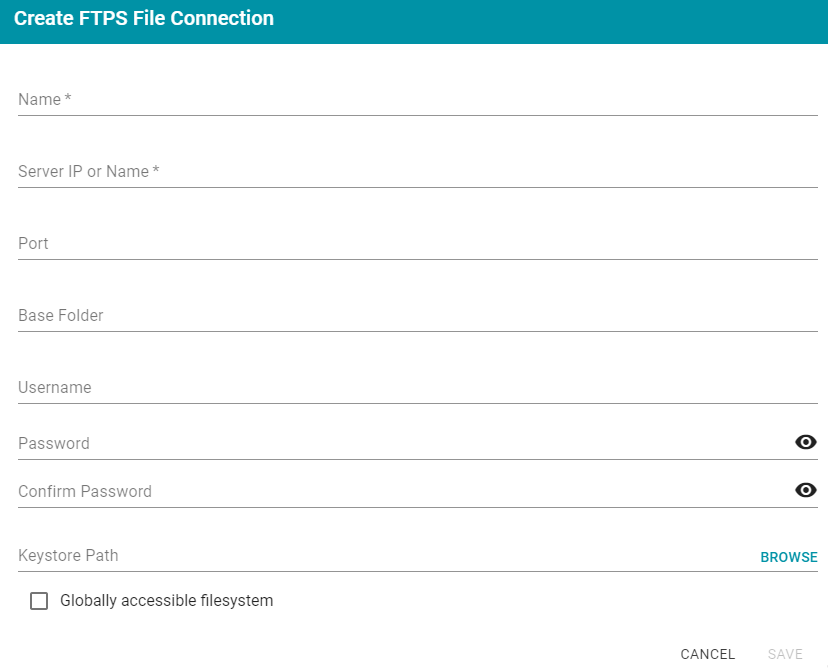Screen dimensions: 828x668
Task: Click the Server IP or Name label
Action: click(x=88, y=171)
